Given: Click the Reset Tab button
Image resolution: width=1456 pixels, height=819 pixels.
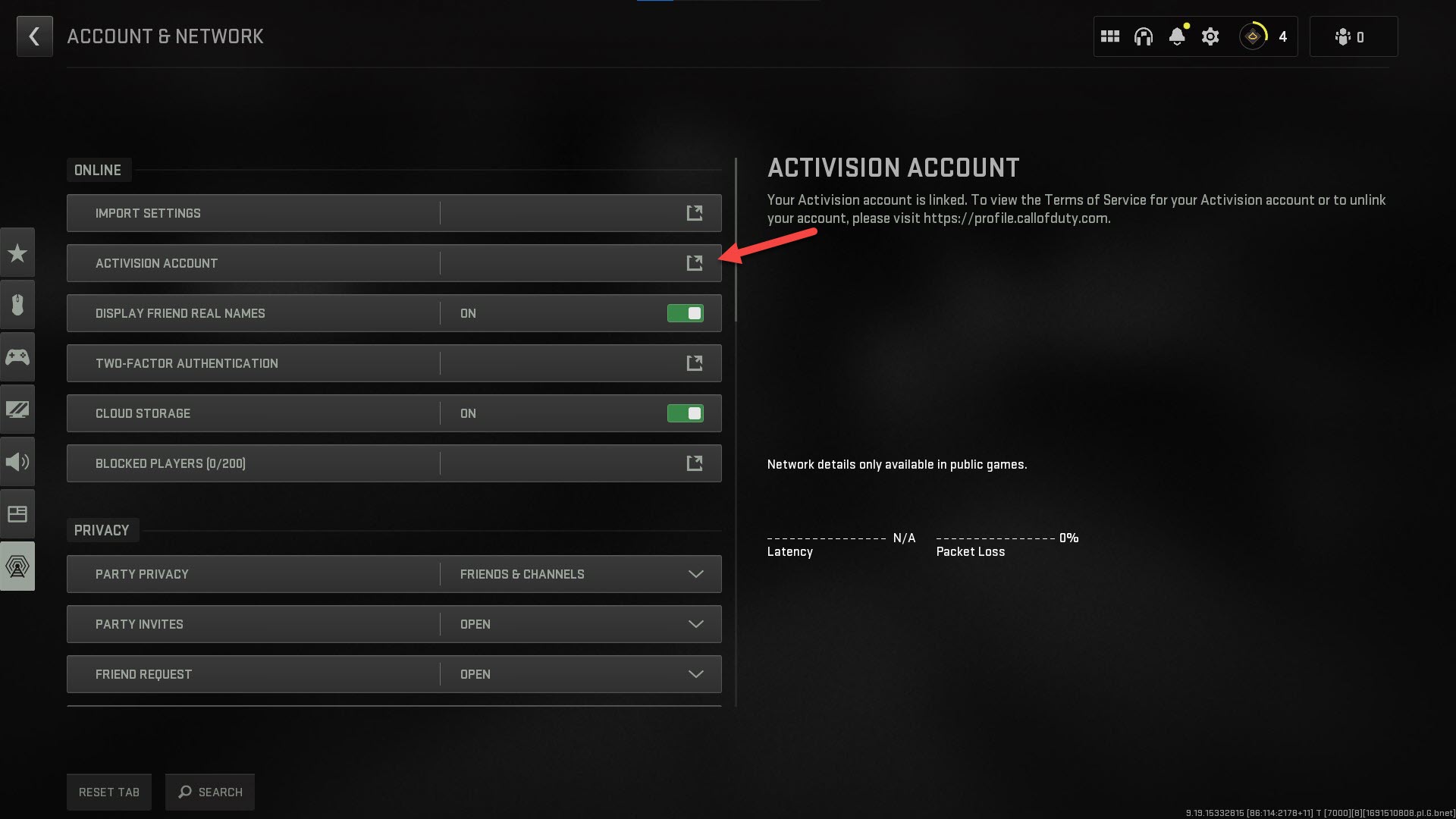Looking at the screenshot, I should pyautogui.click(x=109, y=792).
